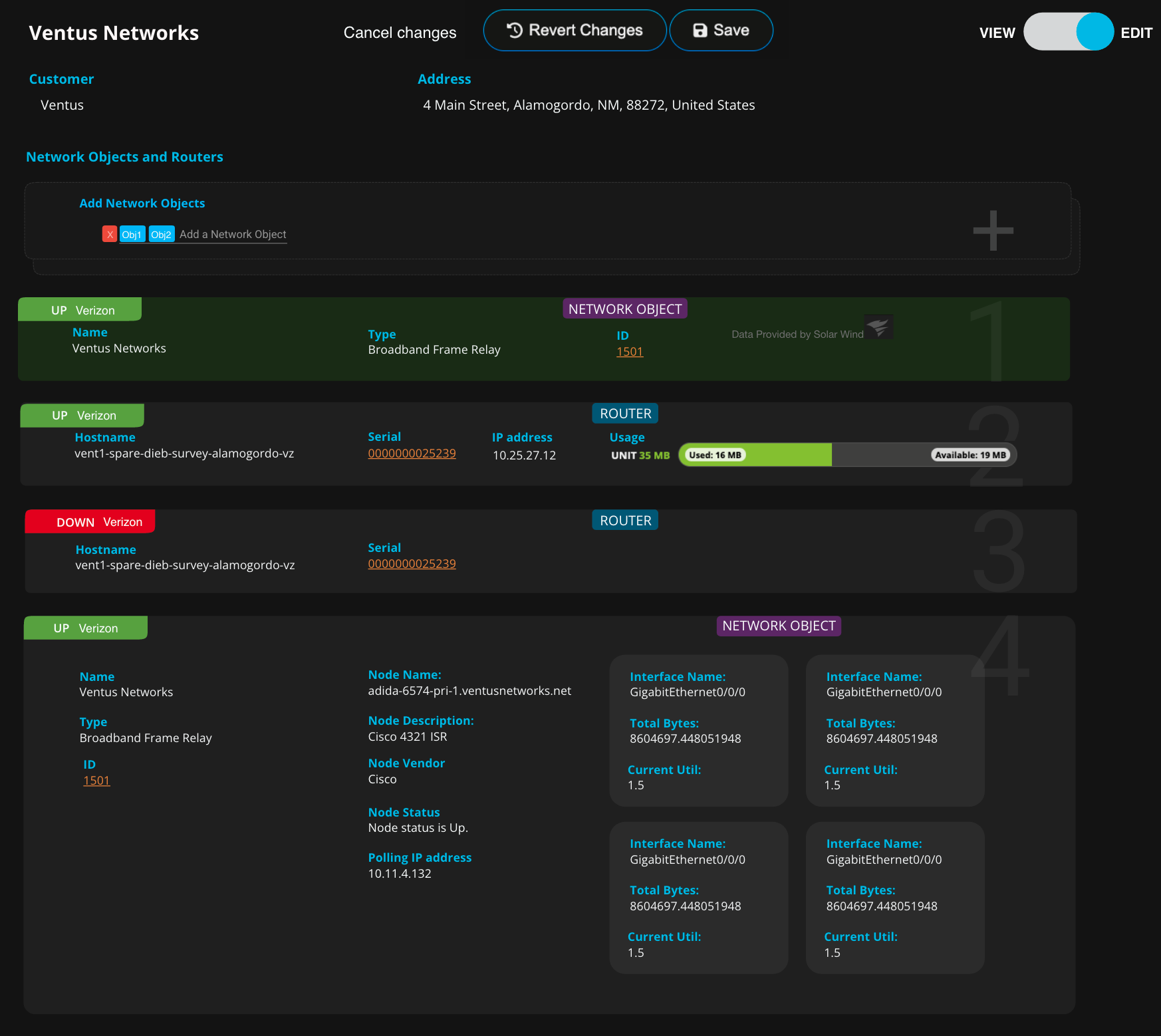Click Node status is Up text
1161x1036 pixels.
(418, 828)
